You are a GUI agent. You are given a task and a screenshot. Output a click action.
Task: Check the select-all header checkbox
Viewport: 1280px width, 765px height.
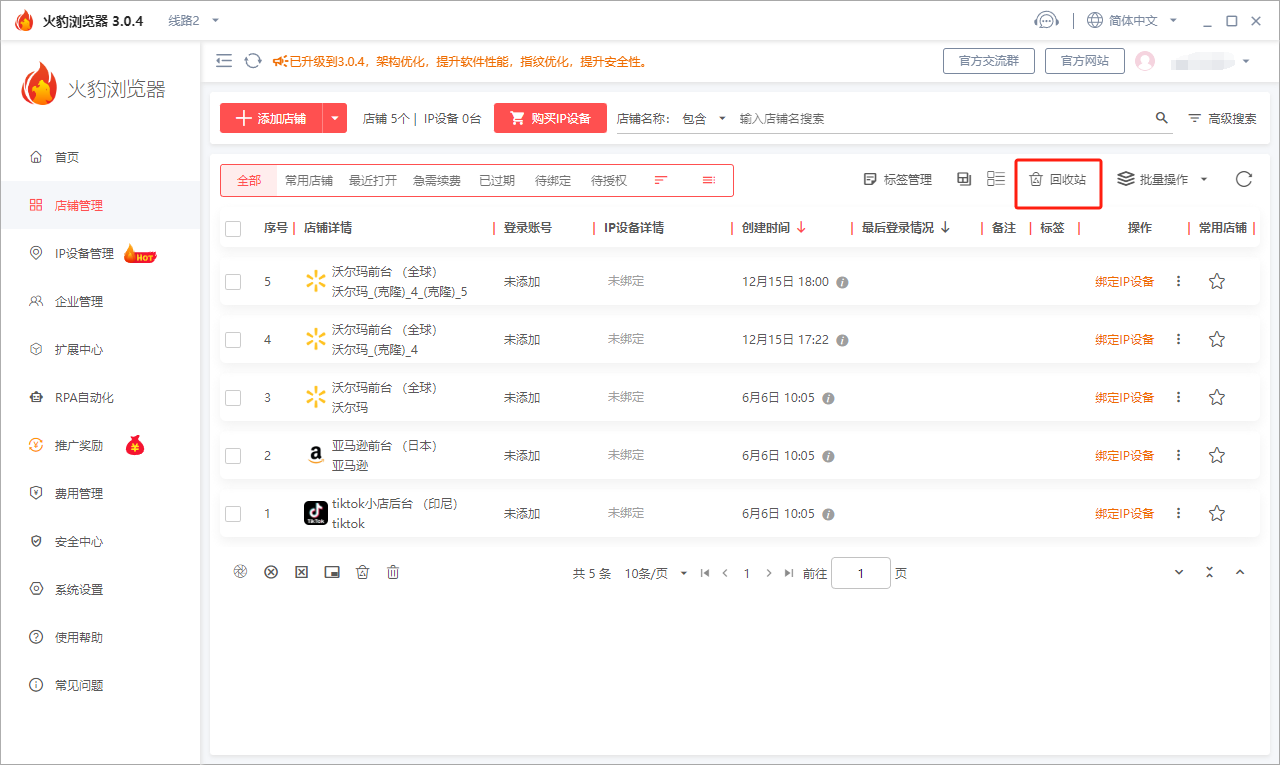click(x=233, y=228)
